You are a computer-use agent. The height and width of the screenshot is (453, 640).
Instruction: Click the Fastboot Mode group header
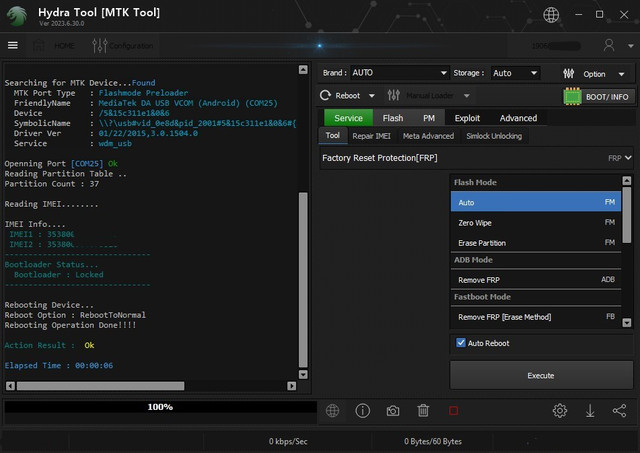click(x=536, y=297)
